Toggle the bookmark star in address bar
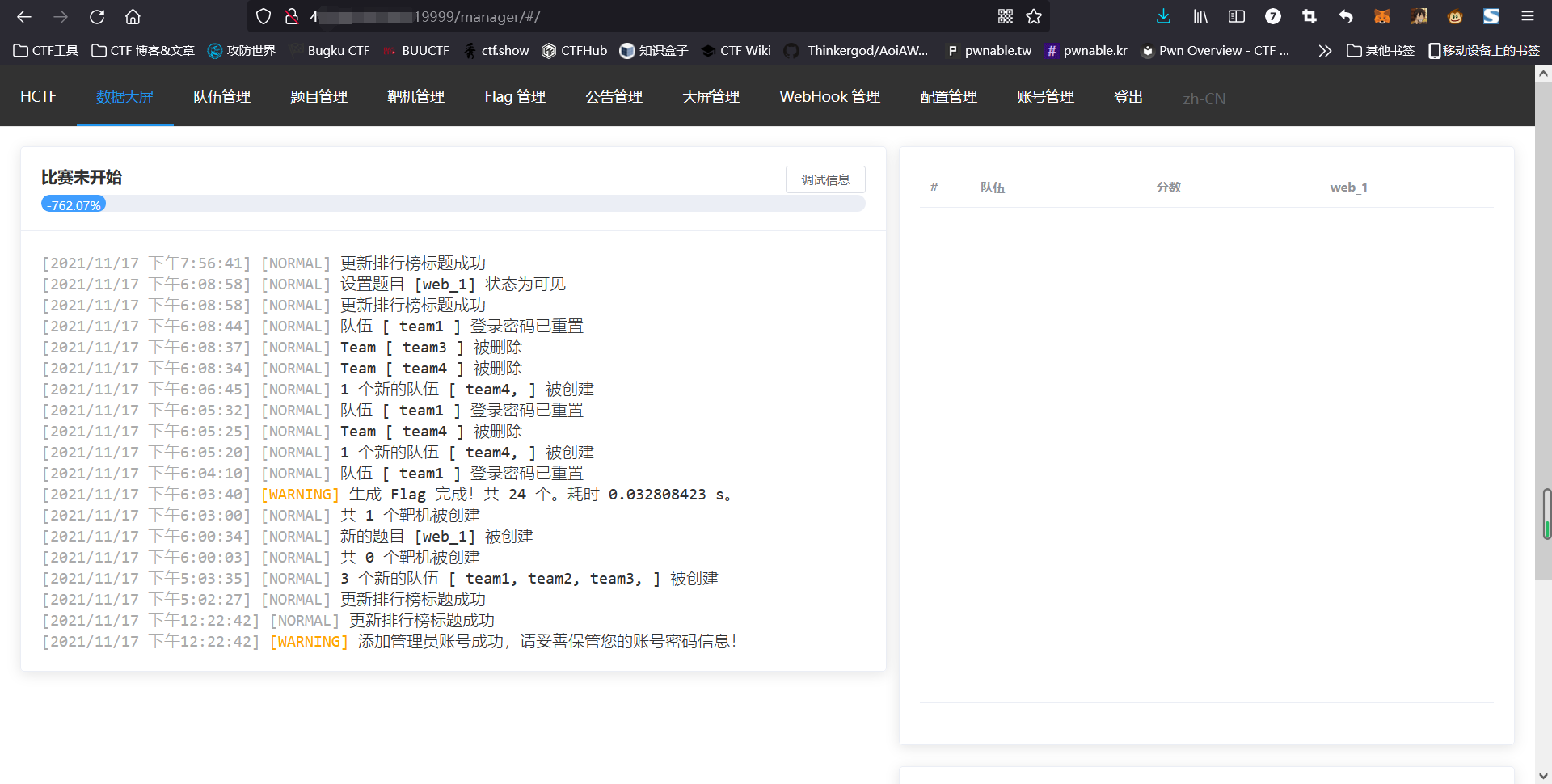Image resolution: width=1552 pixels, height=784 pixels. pos(1035,16)
